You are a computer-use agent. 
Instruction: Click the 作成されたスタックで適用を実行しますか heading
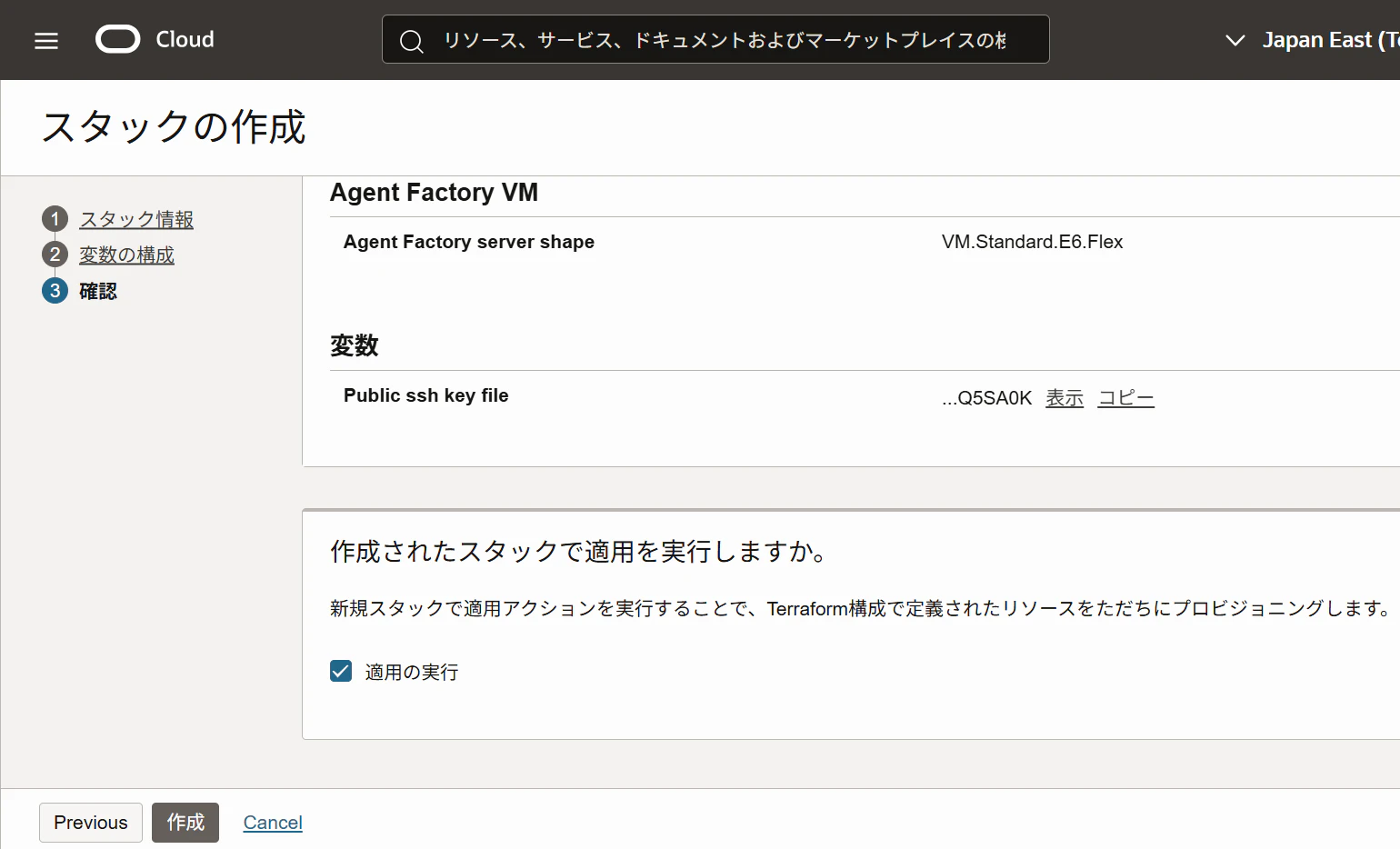coord(578,552)
